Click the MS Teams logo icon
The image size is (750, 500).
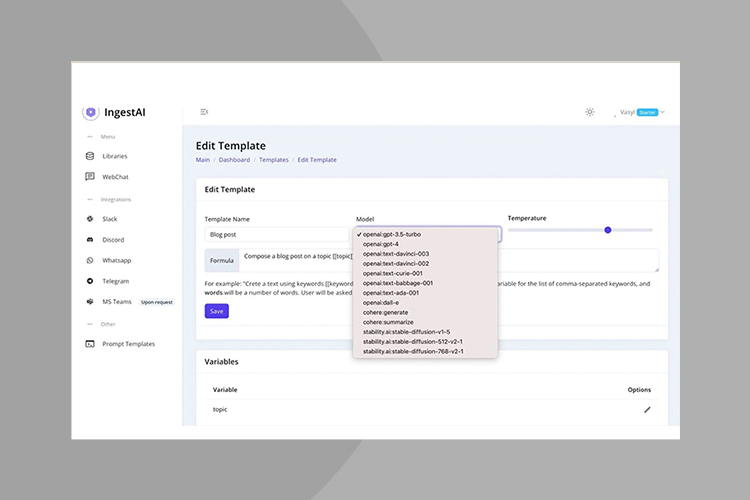90,301
